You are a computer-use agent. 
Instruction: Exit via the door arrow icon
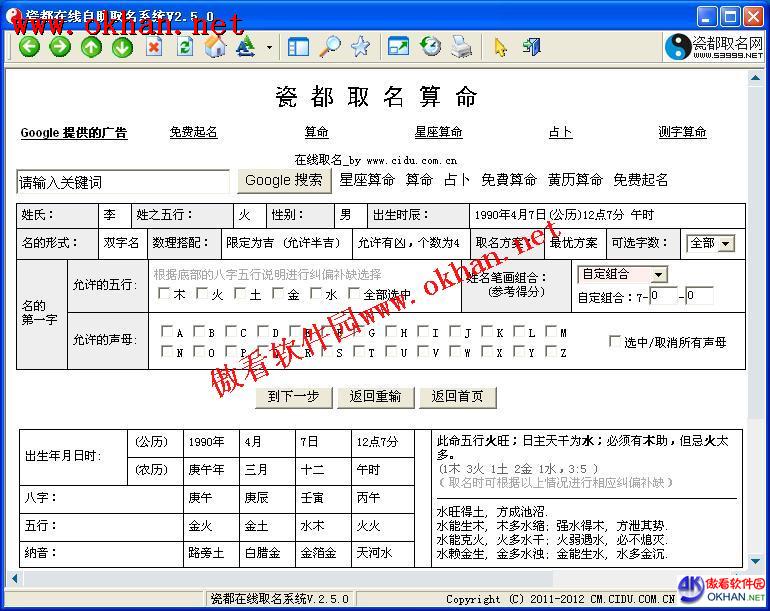coord(531,47)
